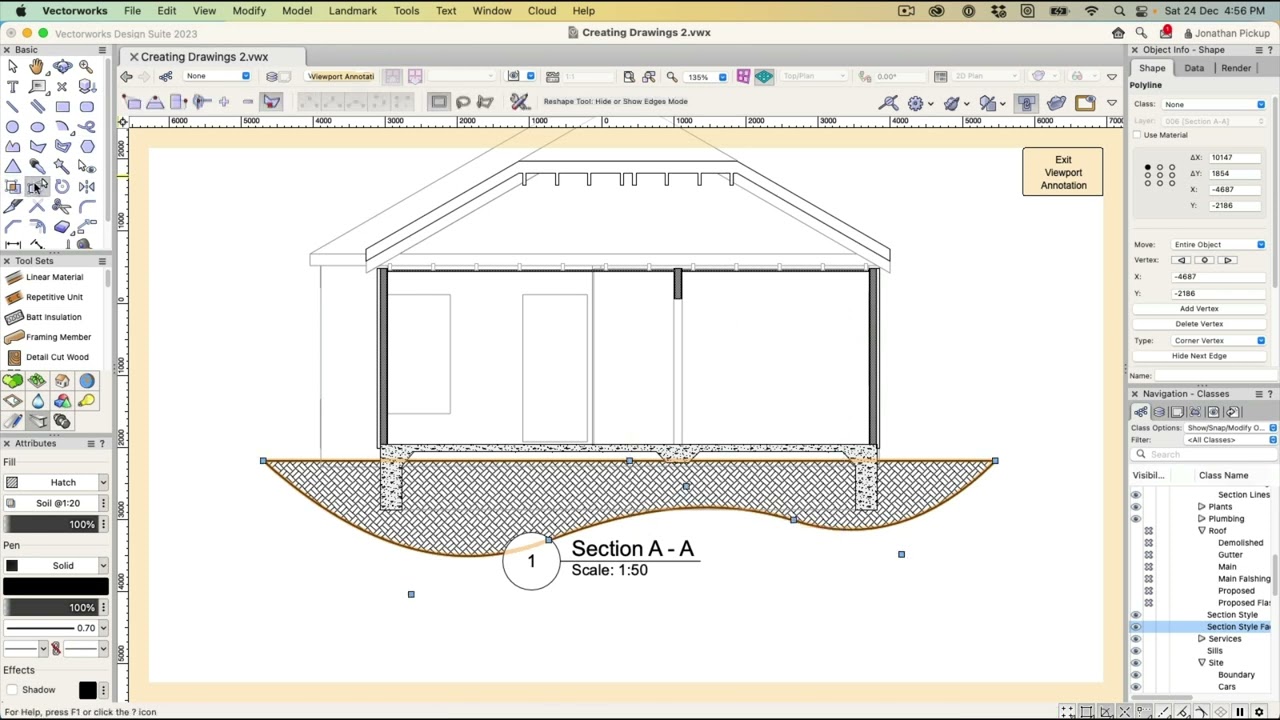Select the Text tool
1280x720 pixels.
click(x=13, y=87)
